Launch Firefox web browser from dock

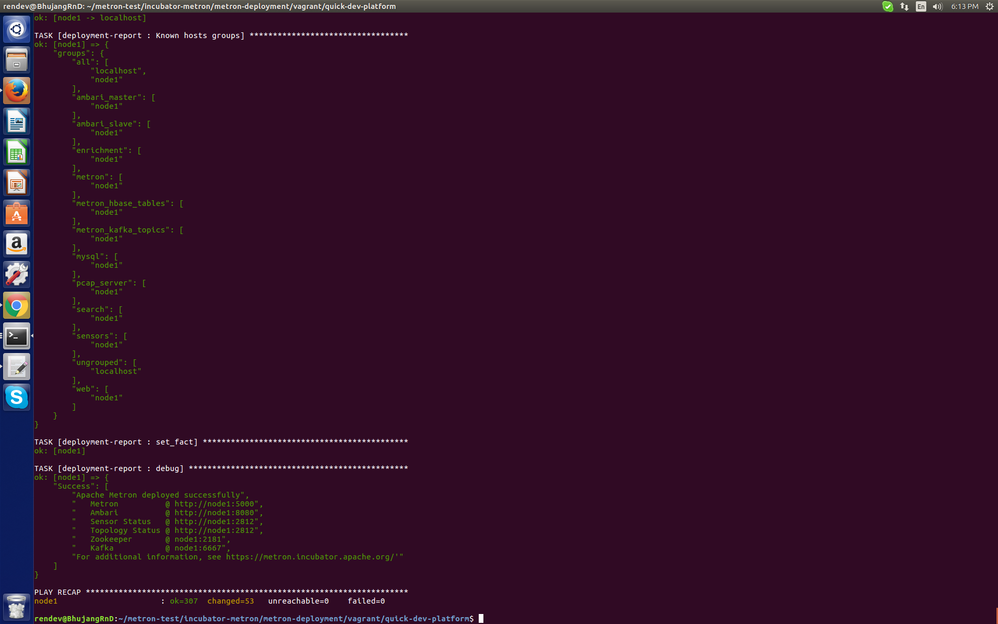click(17, 90)
